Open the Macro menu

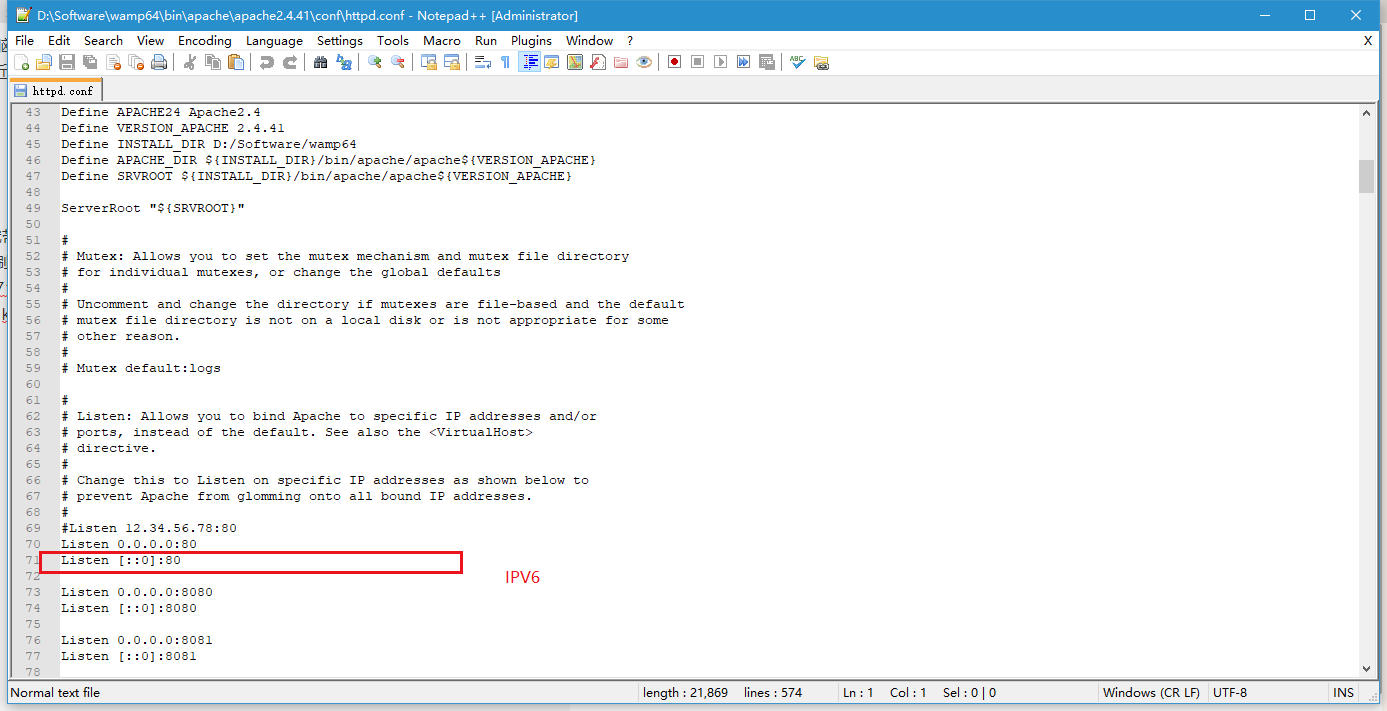pyautogui.click(x=442, y=41)
